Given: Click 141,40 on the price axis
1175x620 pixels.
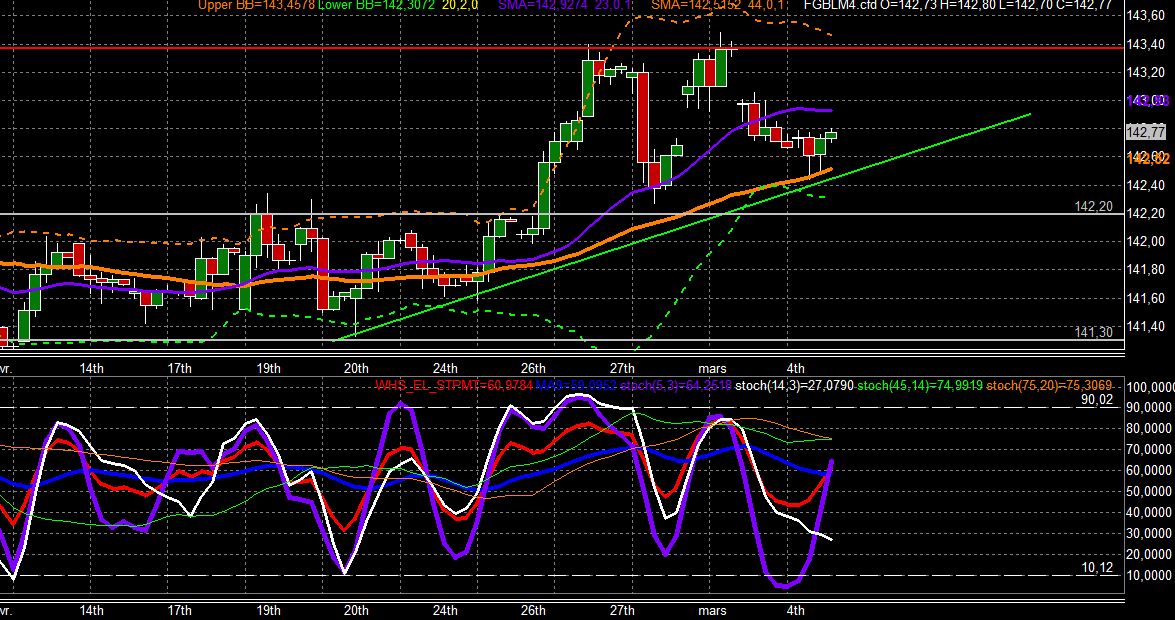Looking at the screenshot, I should [x=1146, y=327].
